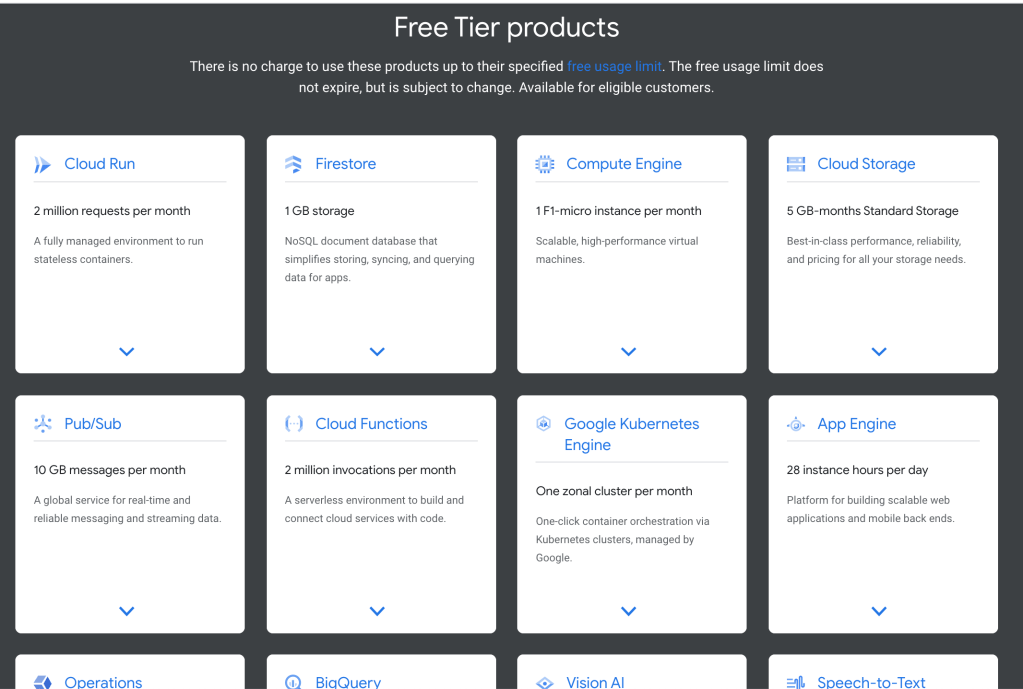Click the Pub/Sub product icon

pyautogui.click(x=42, y=424)
